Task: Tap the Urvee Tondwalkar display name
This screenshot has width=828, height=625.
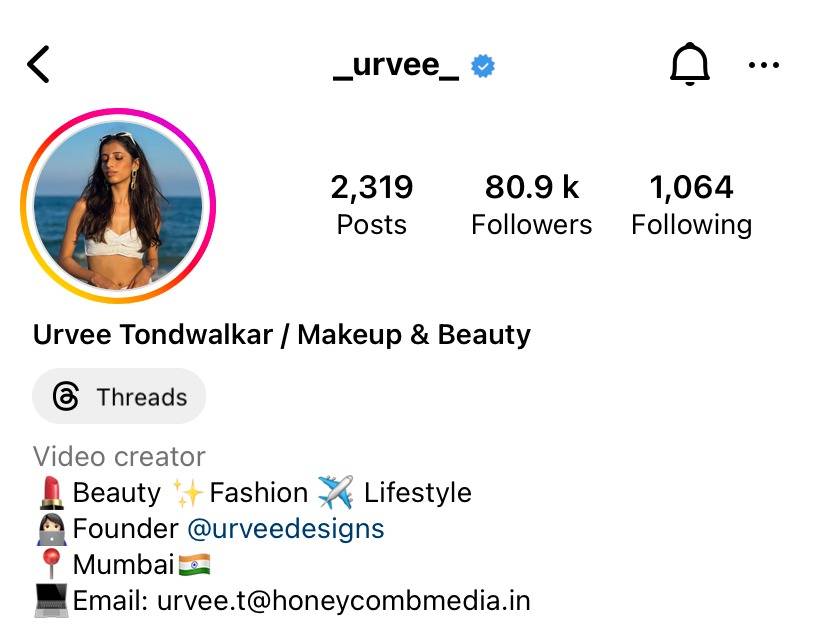Action: click(x=153, y=335)
